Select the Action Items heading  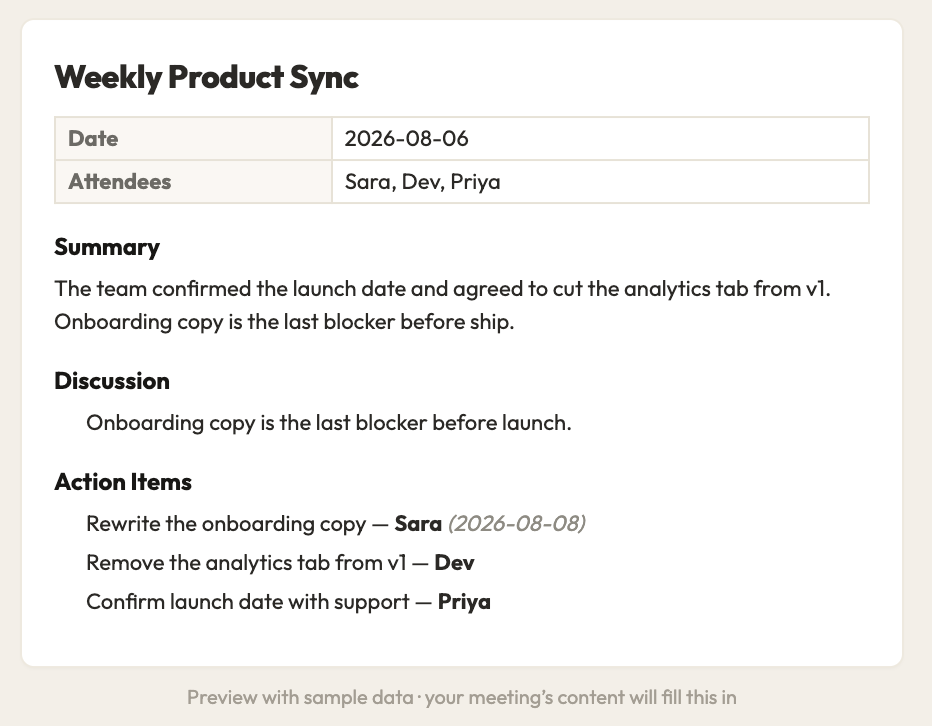tap(123, 482)
